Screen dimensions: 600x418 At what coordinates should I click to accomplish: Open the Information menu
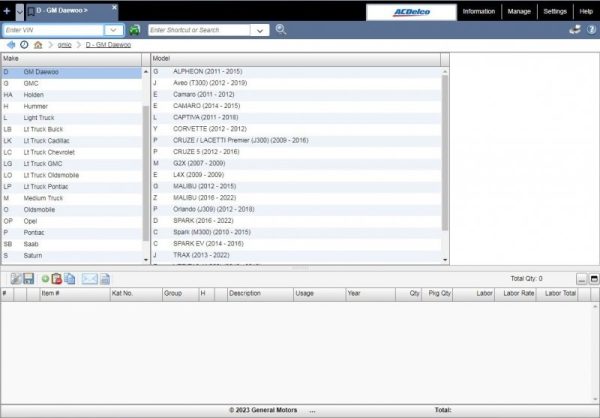pyautogui.click(x=478, y=11)
